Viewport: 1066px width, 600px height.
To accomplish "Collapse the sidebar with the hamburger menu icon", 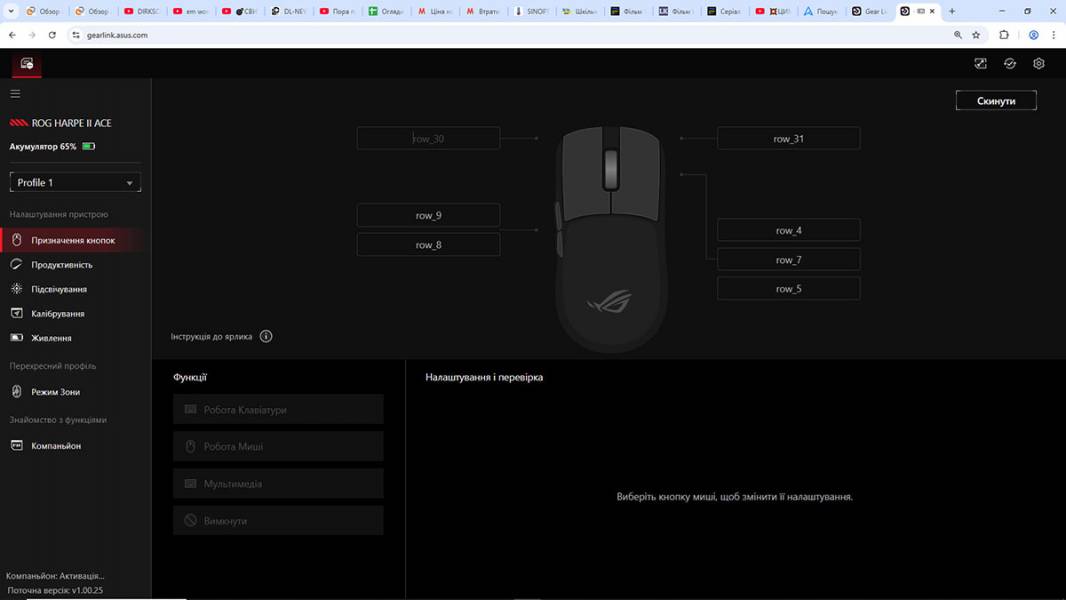I will click(x=15, y=94).
